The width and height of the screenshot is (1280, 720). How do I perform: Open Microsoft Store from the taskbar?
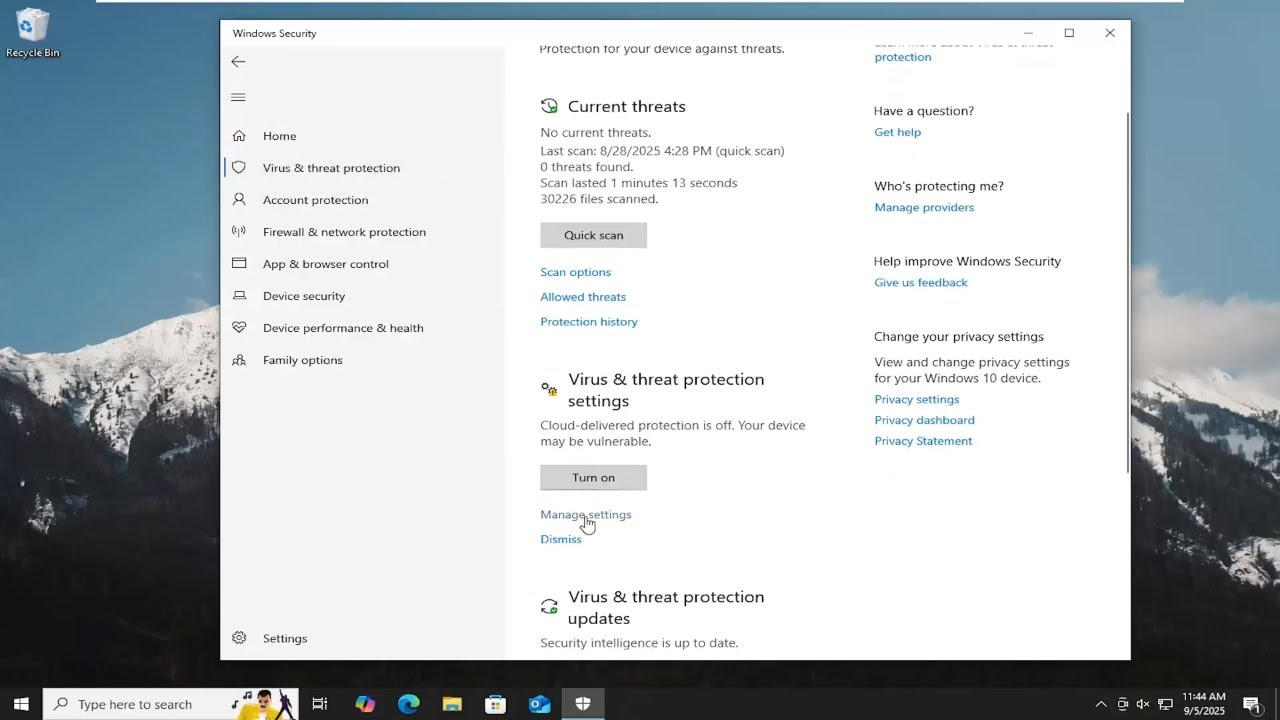click(x=496, y=704)
